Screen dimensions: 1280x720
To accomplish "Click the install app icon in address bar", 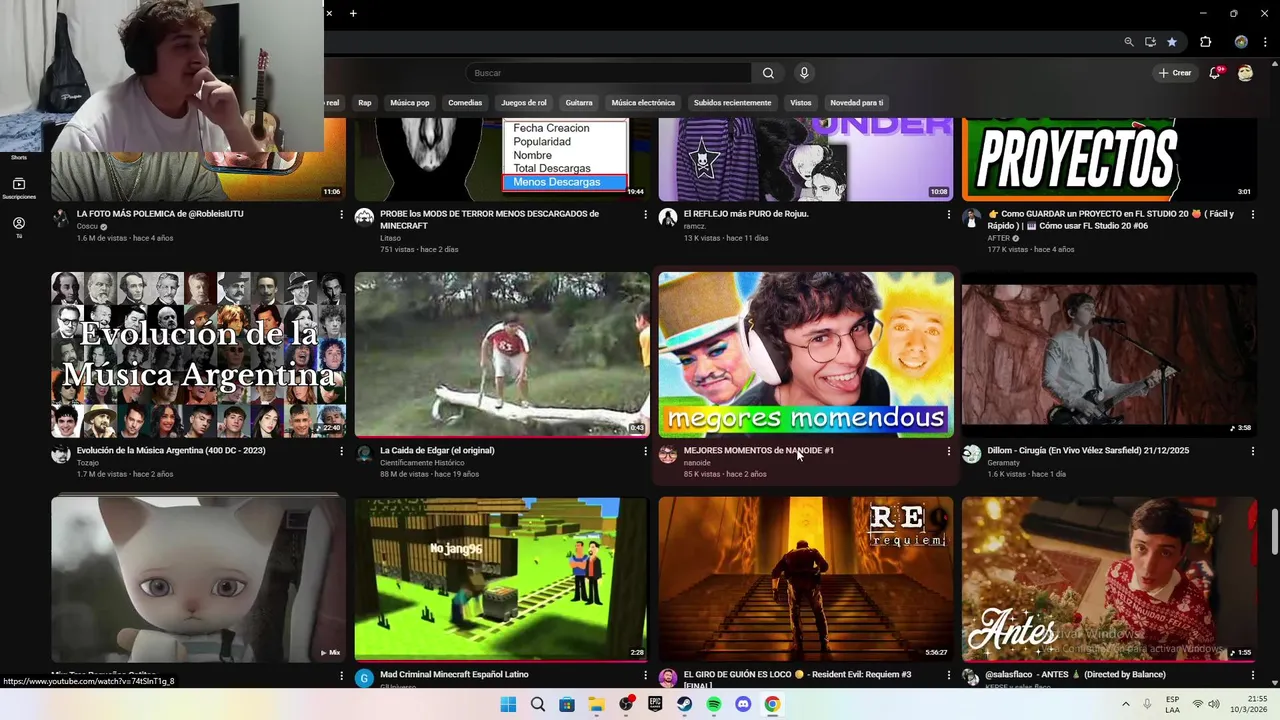I will (x=1150, y=42).
